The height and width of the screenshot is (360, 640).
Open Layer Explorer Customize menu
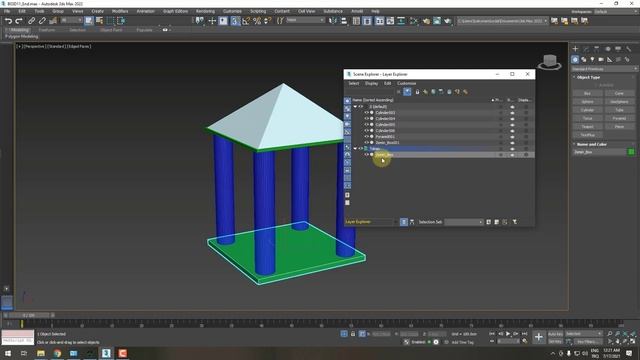(x=407, y=83)
